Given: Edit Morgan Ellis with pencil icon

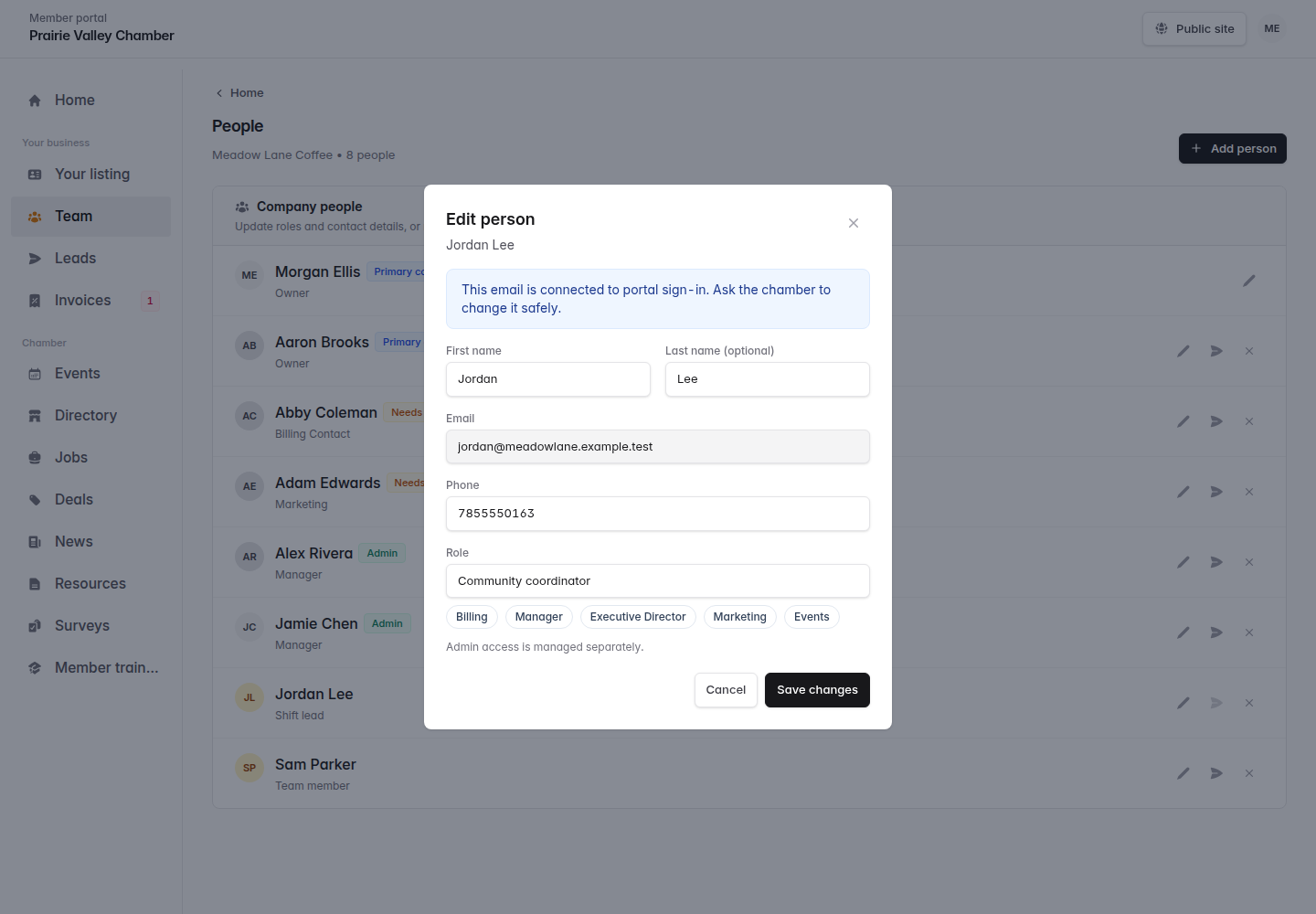Looking at the screenshot, I should coord(1249,281).
